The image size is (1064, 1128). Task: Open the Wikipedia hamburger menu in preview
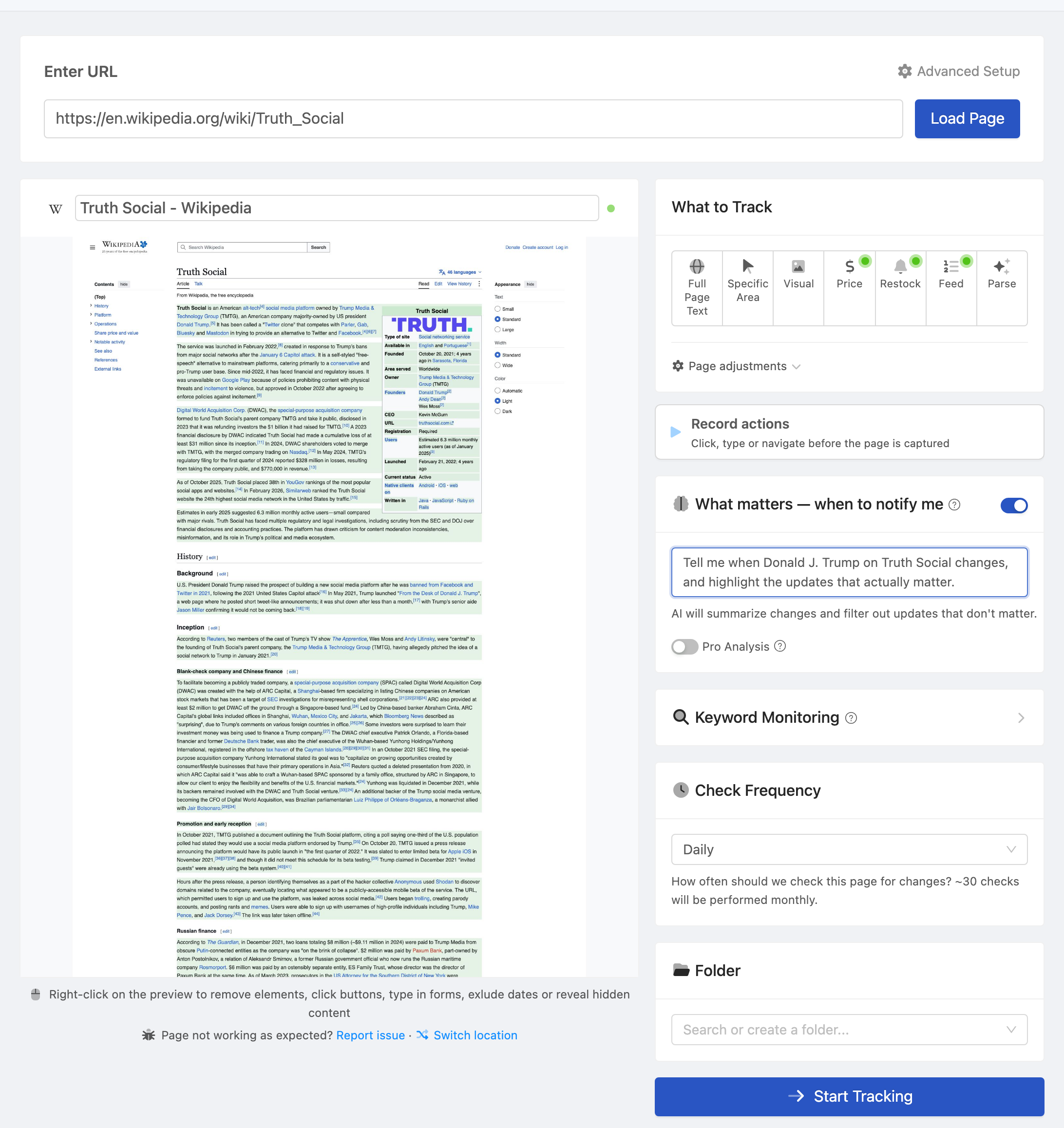click(x=93, y=247)
